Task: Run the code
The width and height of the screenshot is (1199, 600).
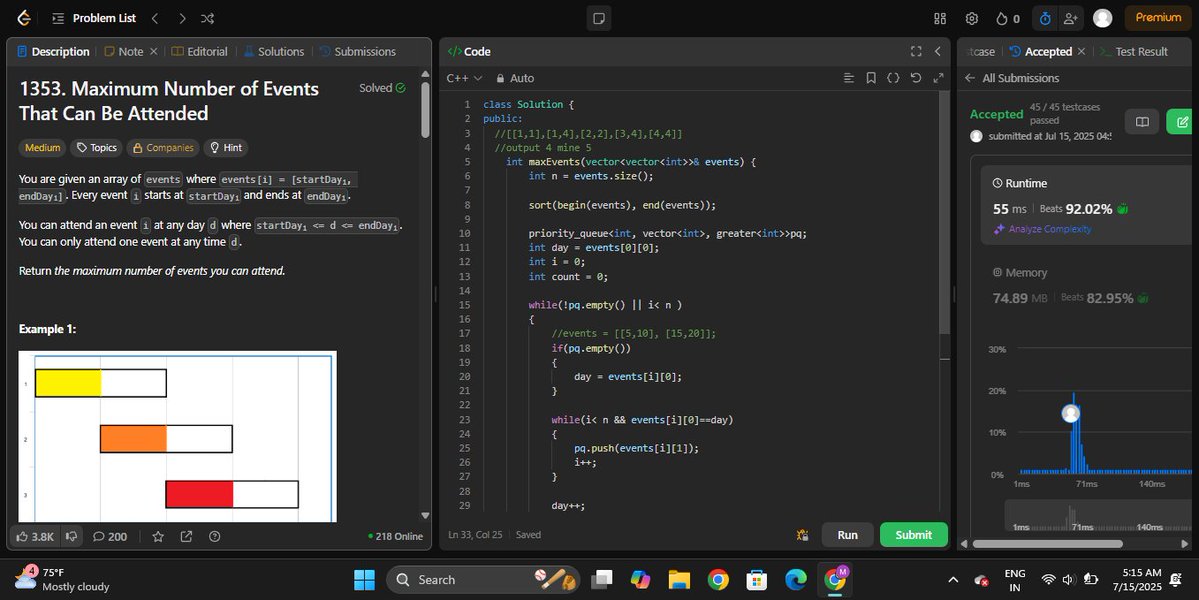Action: (847, 535)
